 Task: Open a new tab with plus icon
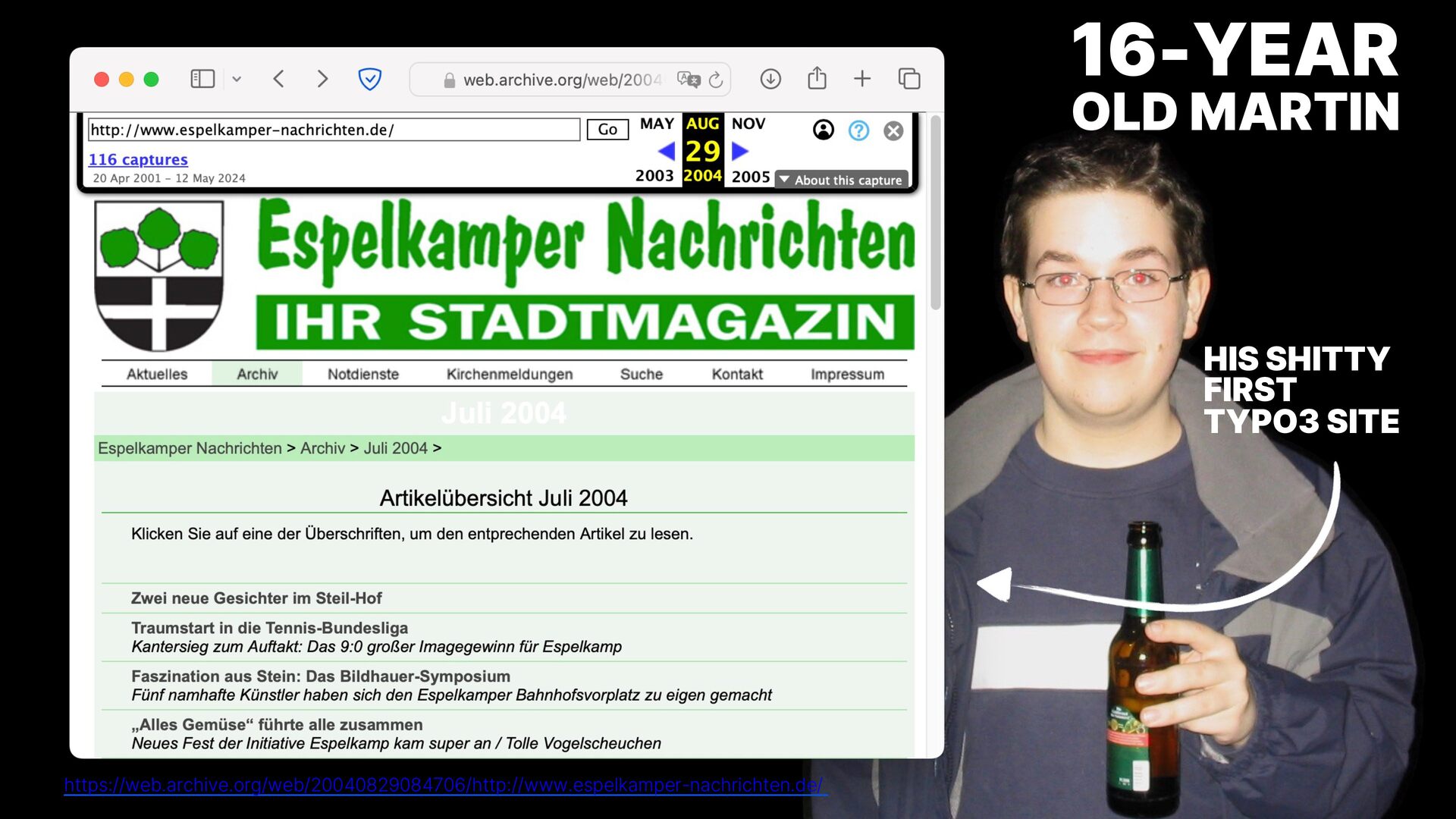pos(862,79)
